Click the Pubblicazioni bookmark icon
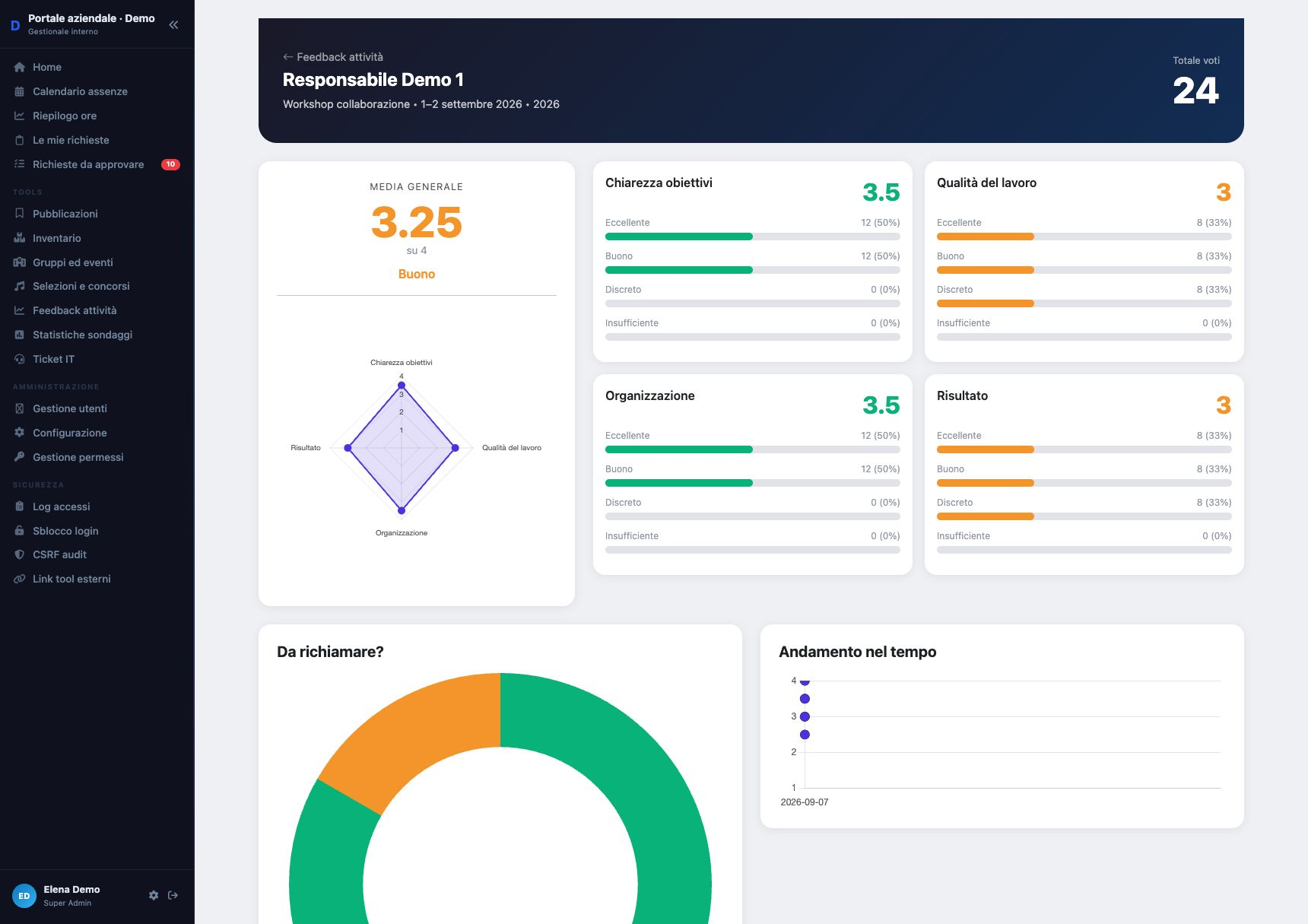 pyautogui.click(x=20, y=214)
